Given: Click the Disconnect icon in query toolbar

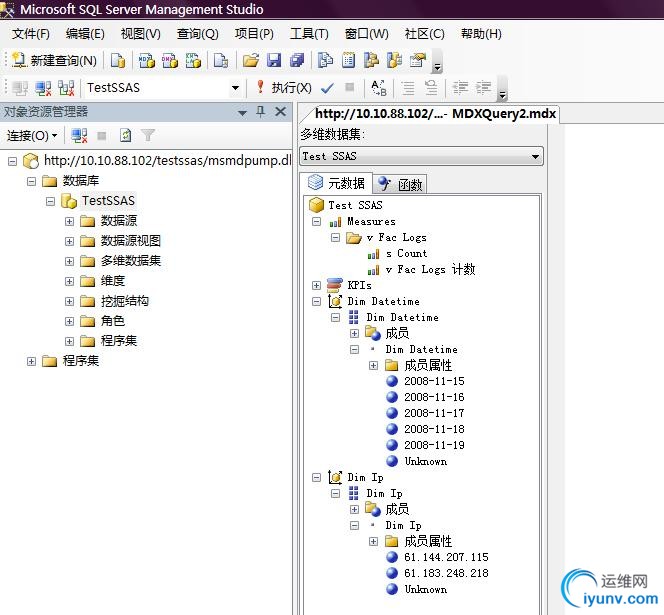Looking at the screenshot, I should pos(43,88).
